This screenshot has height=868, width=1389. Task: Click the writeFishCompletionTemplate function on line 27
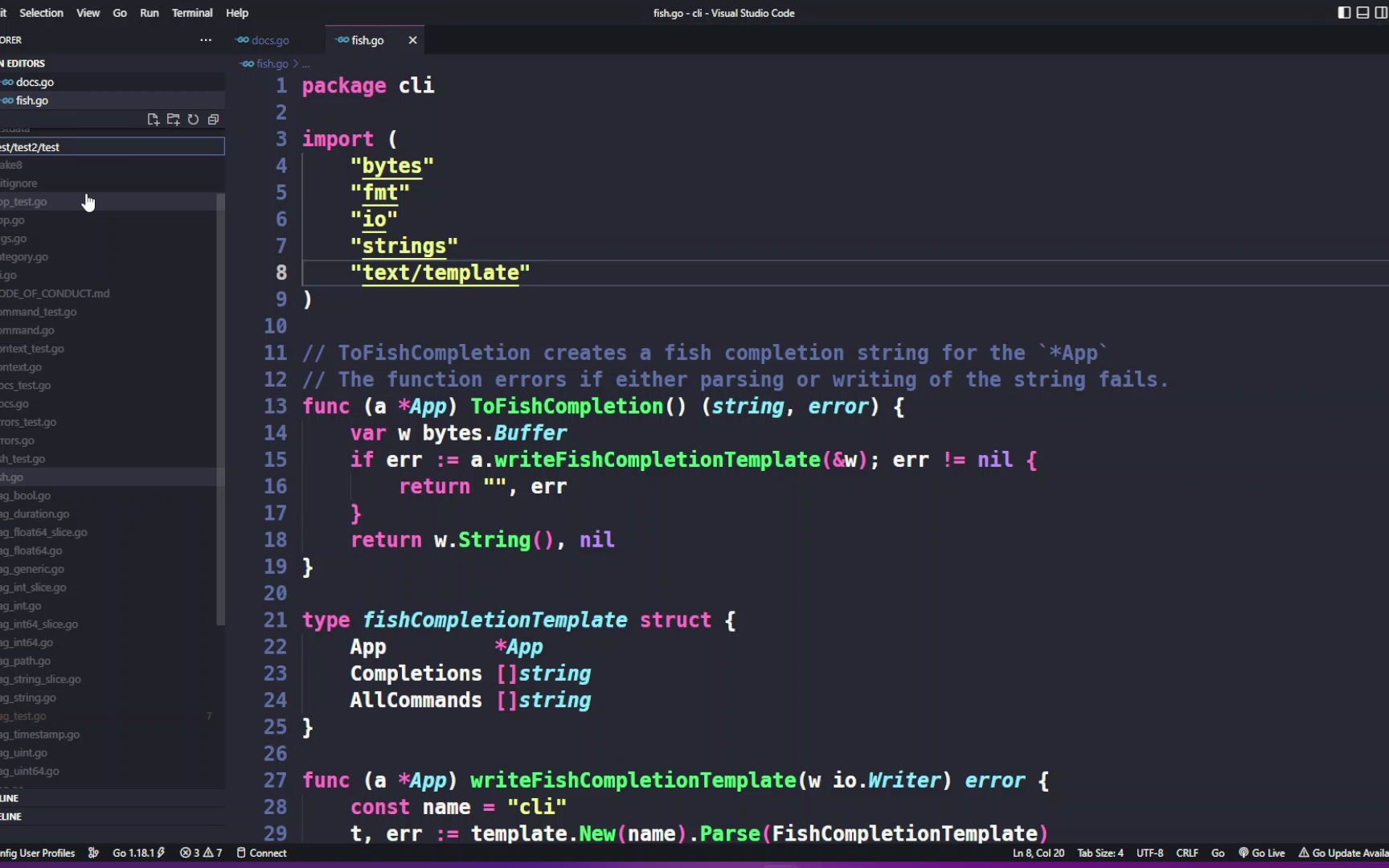pyautogui.click(x=633, y=780)
